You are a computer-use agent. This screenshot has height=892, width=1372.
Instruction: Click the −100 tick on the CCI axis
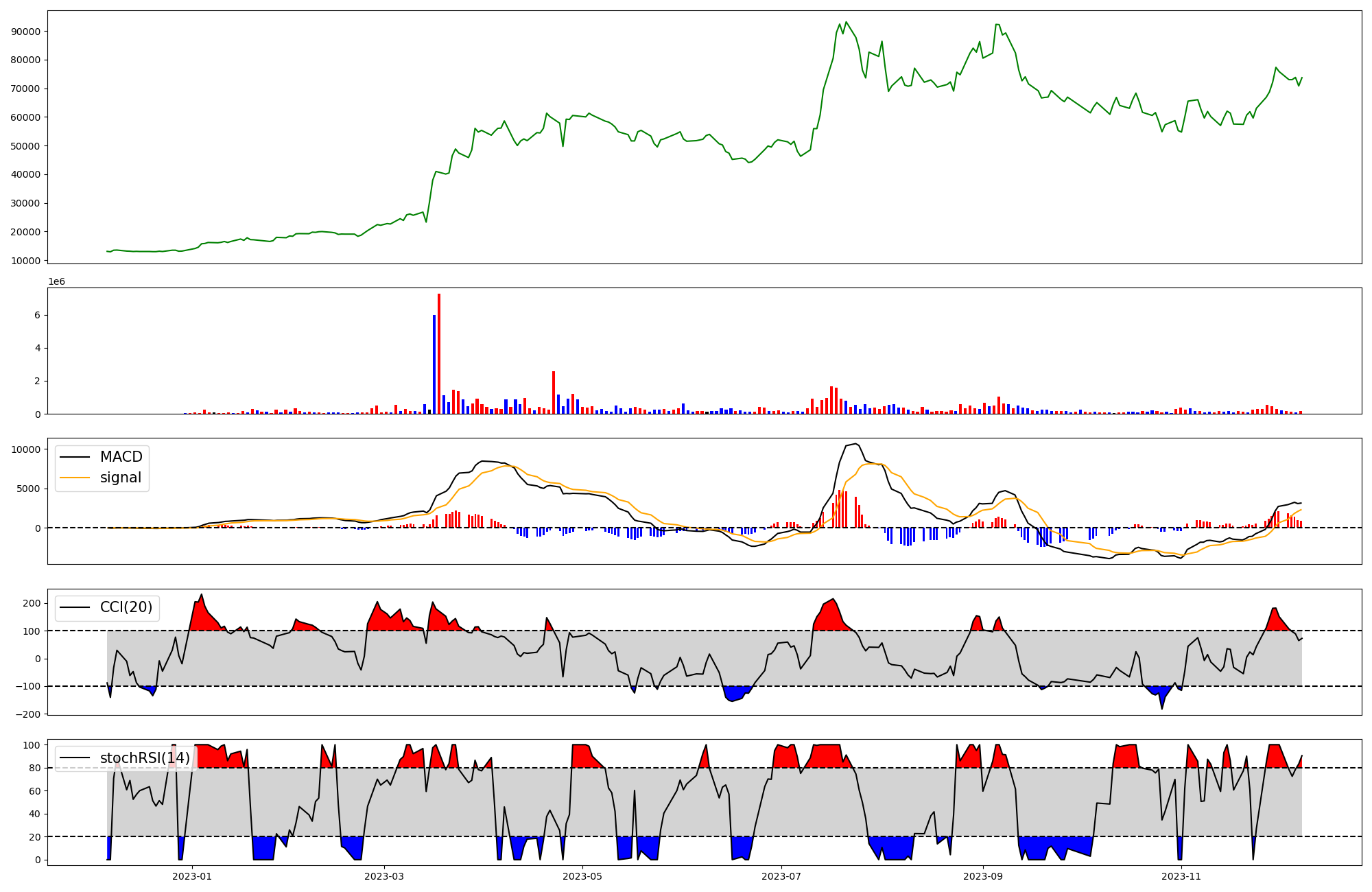(27, 686)
